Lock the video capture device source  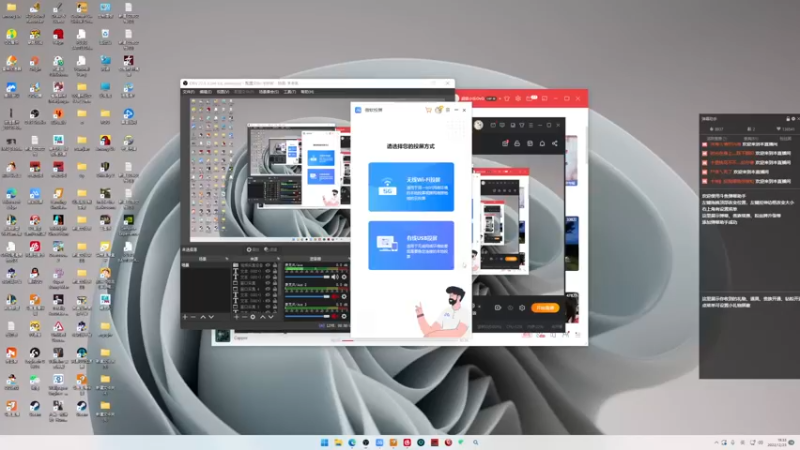(275, 265)
